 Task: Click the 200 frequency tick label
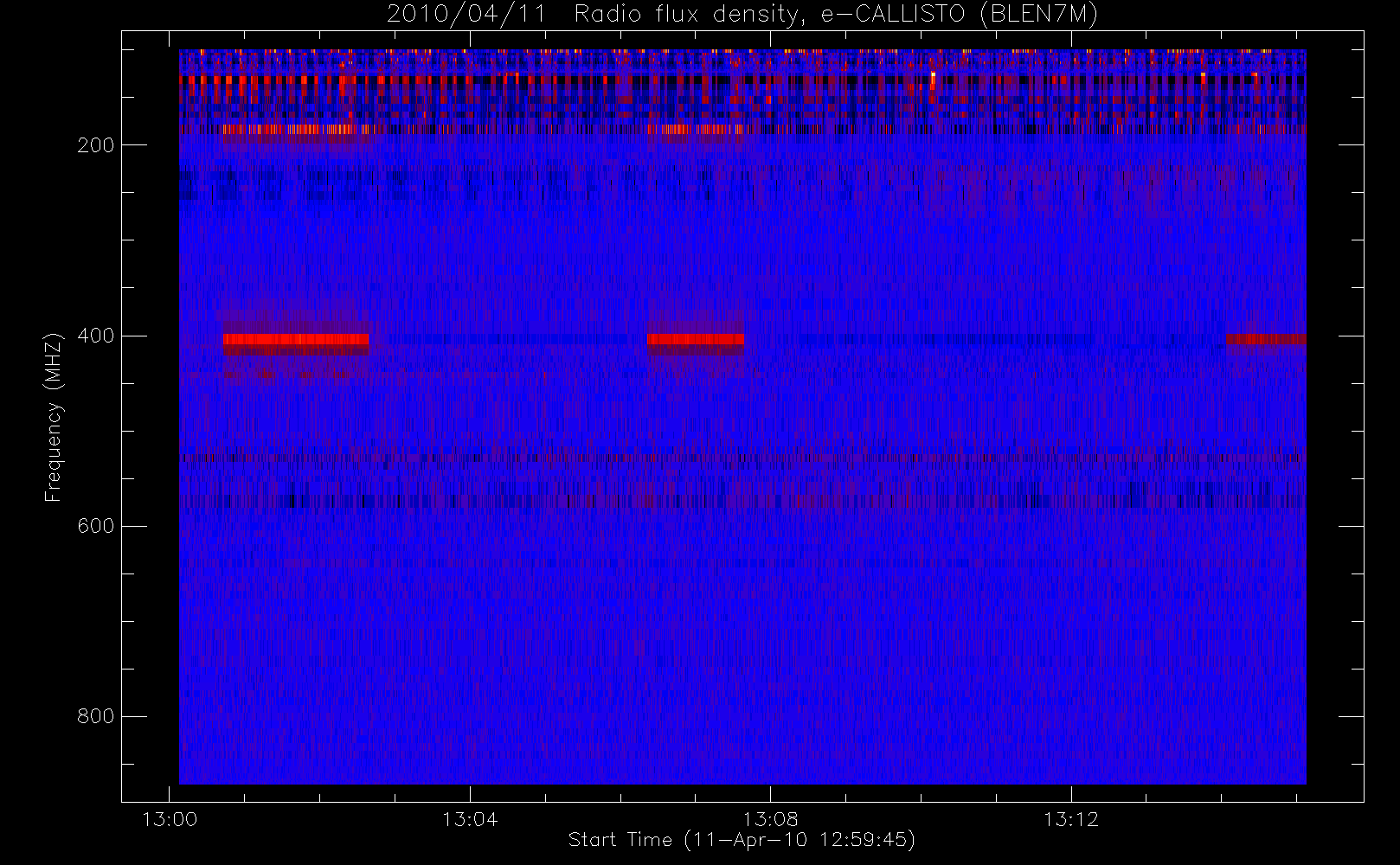pos(96,145)
